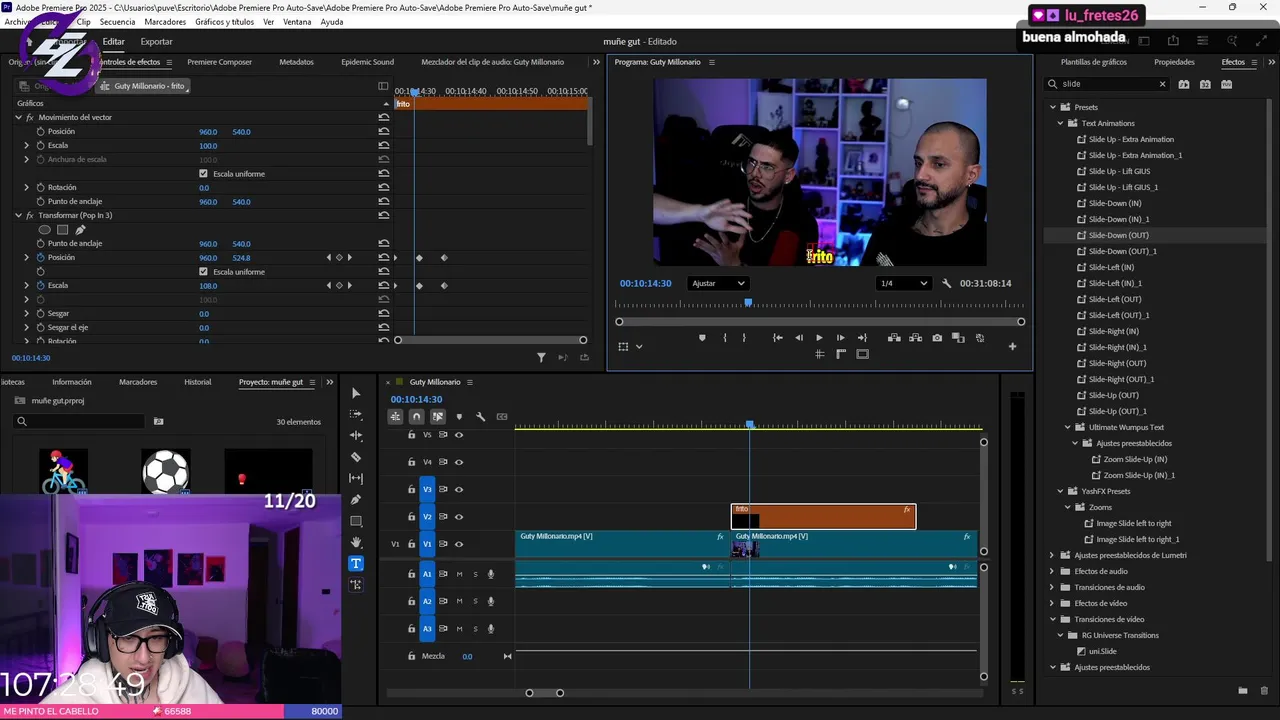The width and height of the screenshot is (1280, 720).
Task: Open Plantillas de gráficos tab
Action: pos(1094,62)
